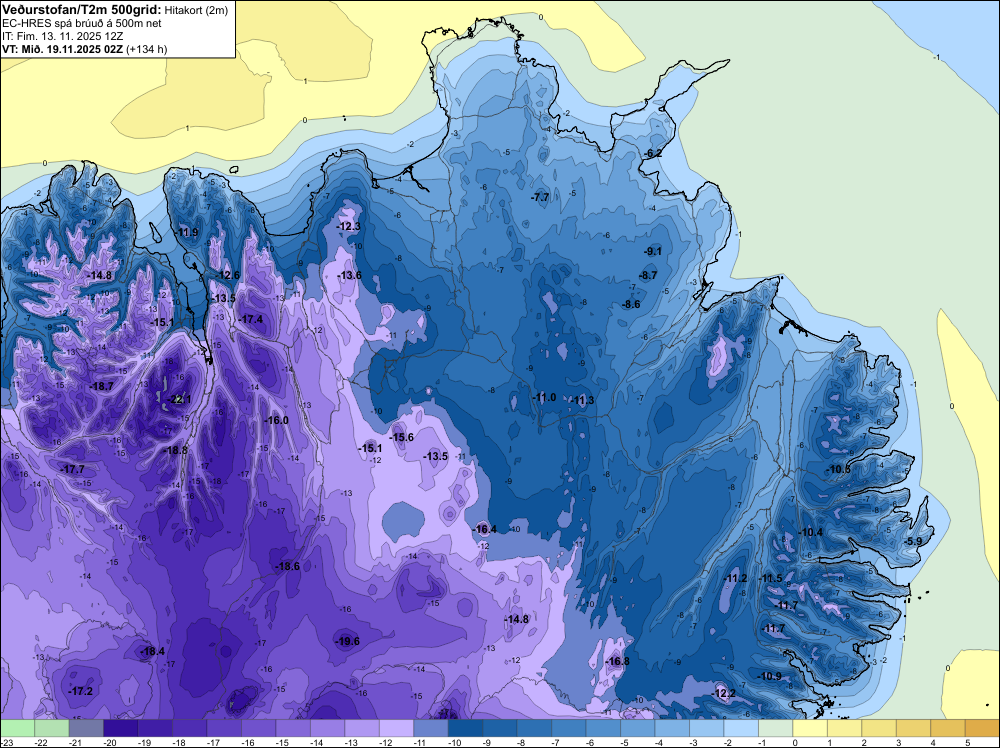The height and width of the screenshot is (748, 1000).
Task: Click the -10.4 temperature label
Action: point(811,532)
